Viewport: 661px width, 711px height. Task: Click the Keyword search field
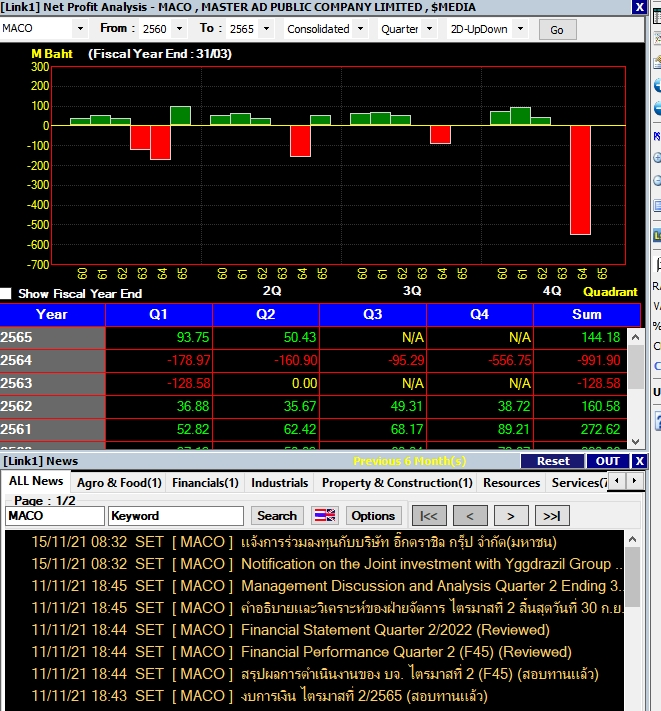pyautogui.click(x=176, y=516)
